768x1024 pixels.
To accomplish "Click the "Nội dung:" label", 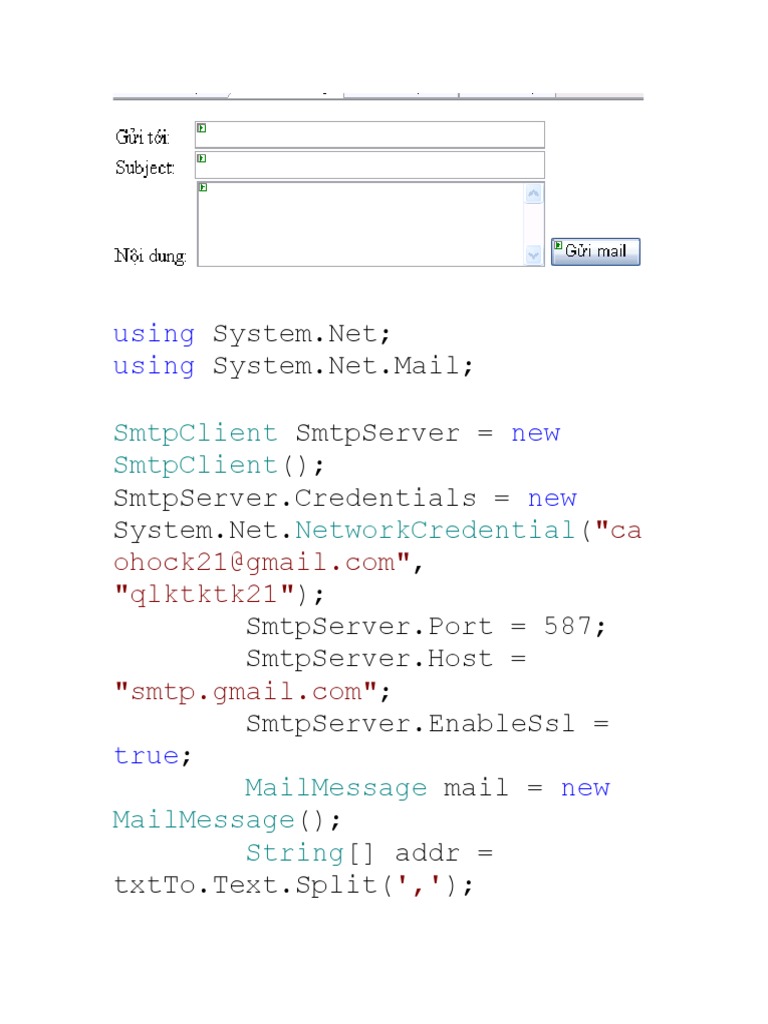I will click(x=150, y=255).
